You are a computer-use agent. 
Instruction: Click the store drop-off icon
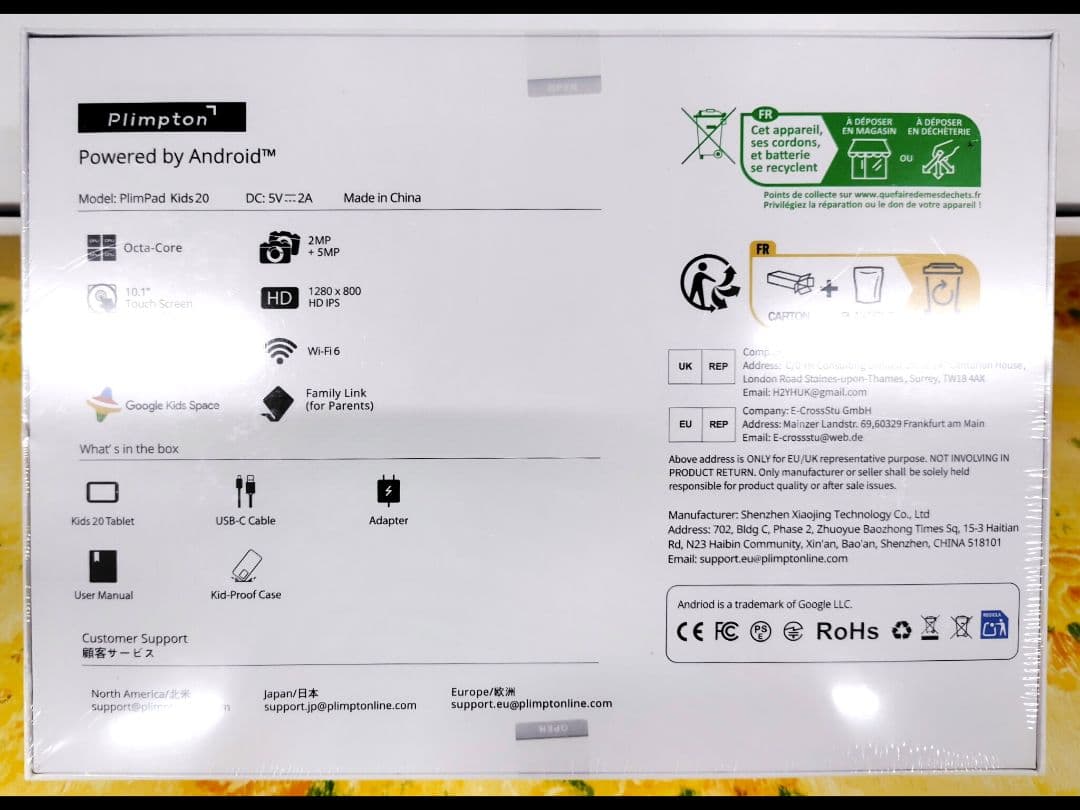(x=869, y=159)
